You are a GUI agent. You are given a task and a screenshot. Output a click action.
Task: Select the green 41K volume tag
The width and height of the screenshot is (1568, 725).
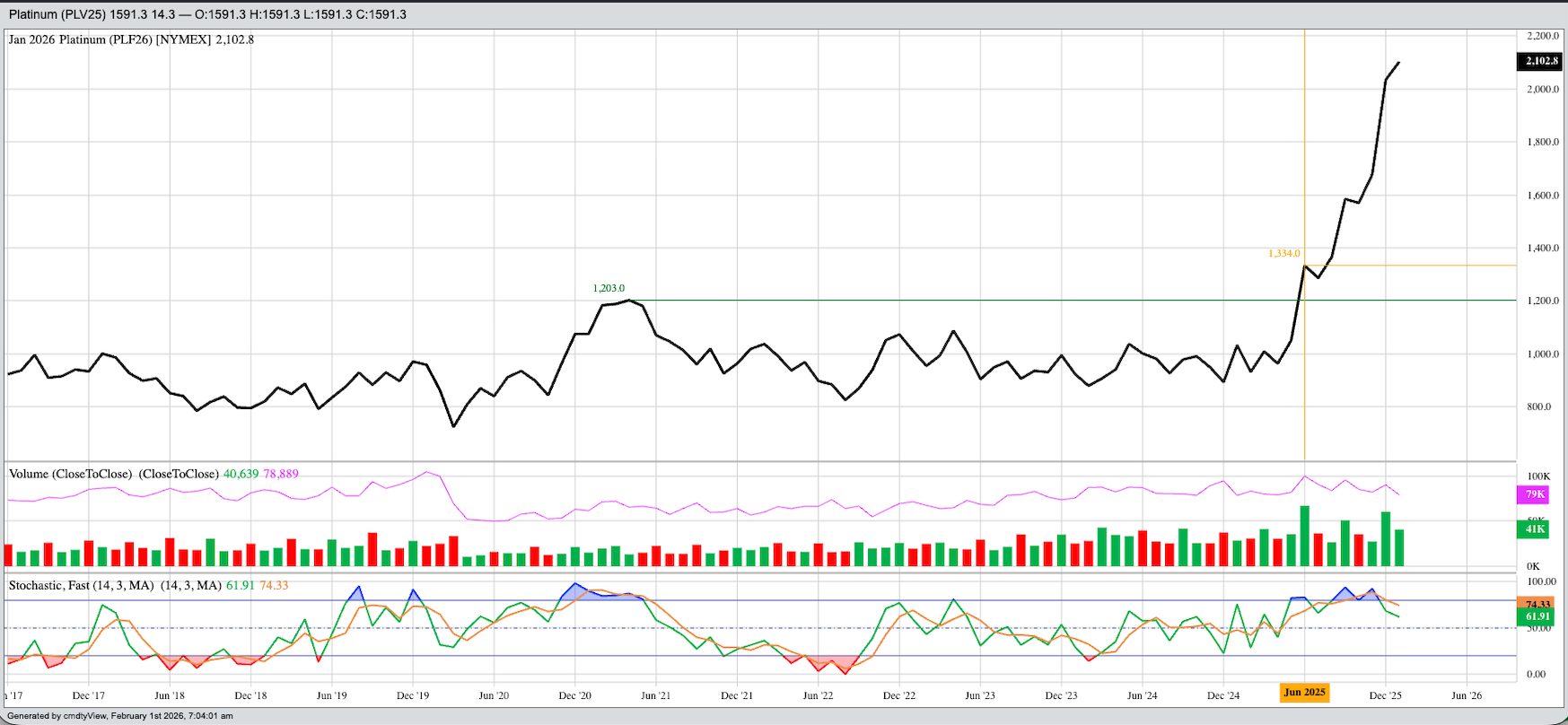coord(1535,529)
